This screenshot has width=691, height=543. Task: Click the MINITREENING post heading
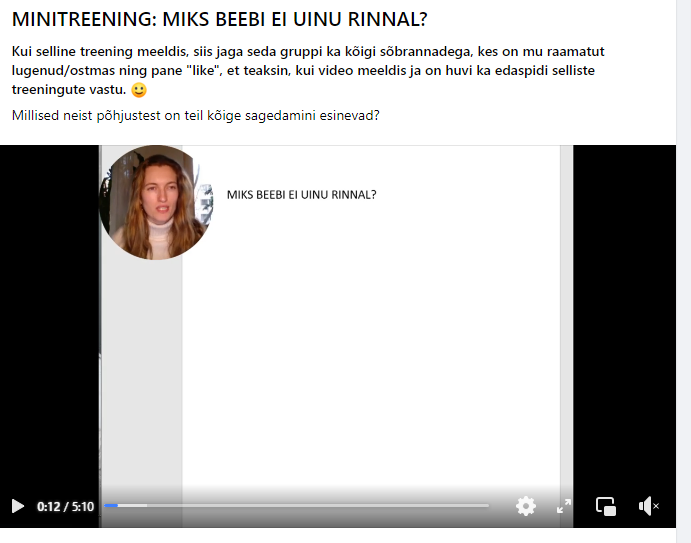pos(219,19)
